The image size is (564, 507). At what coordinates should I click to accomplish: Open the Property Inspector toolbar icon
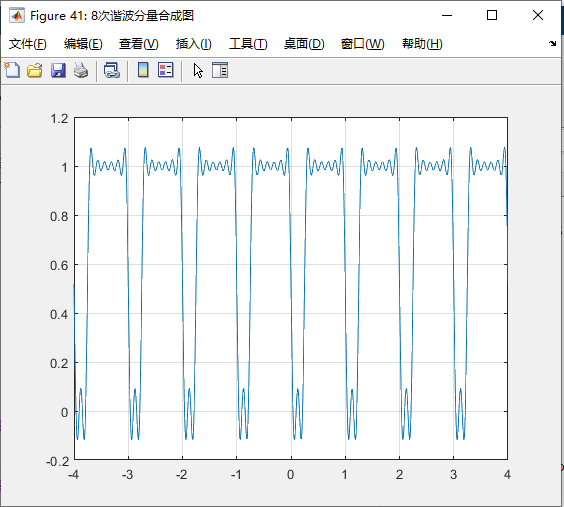220,70
